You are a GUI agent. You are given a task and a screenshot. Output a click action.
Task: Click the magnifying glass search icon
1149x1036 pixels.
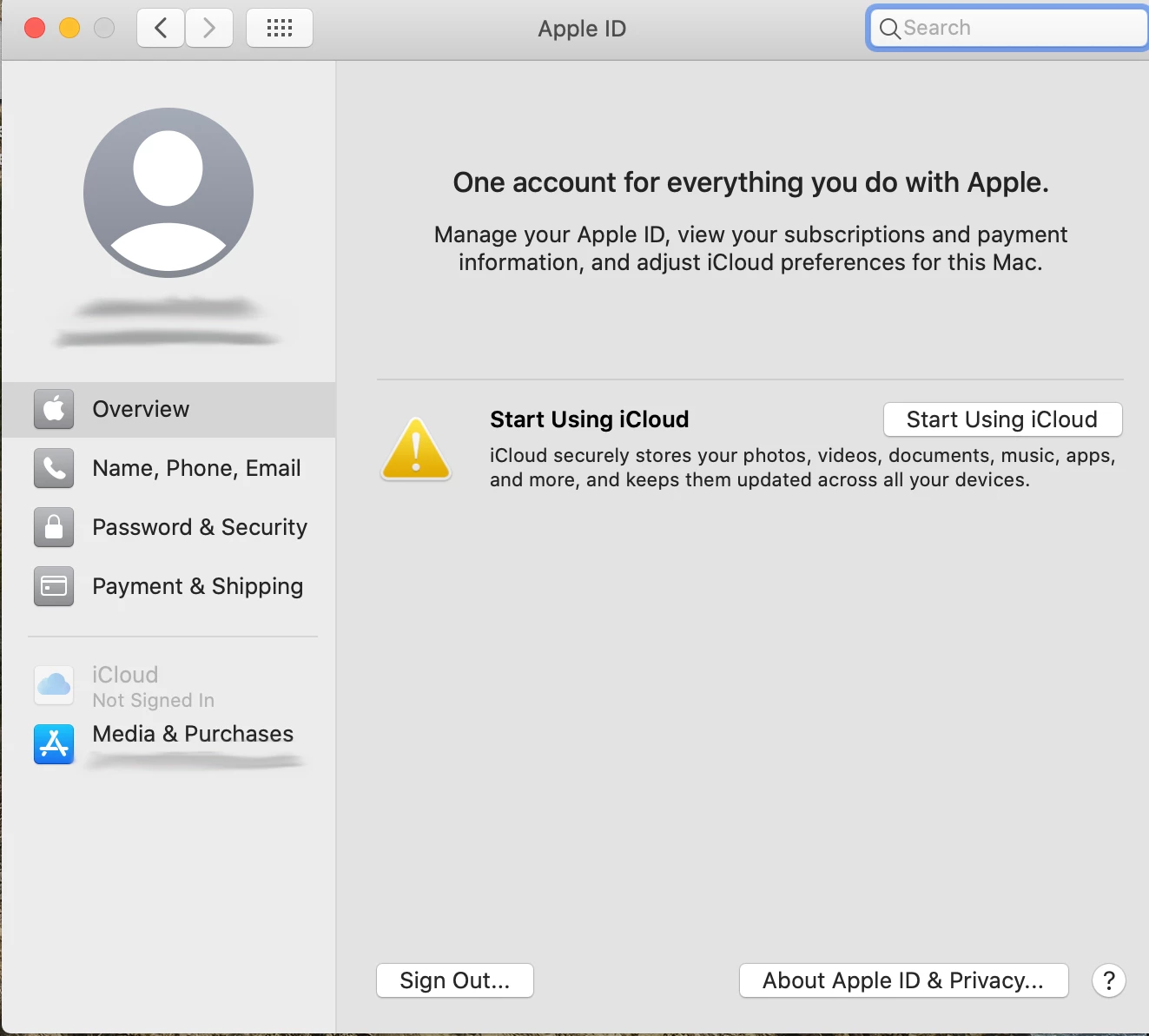(889, 29)
